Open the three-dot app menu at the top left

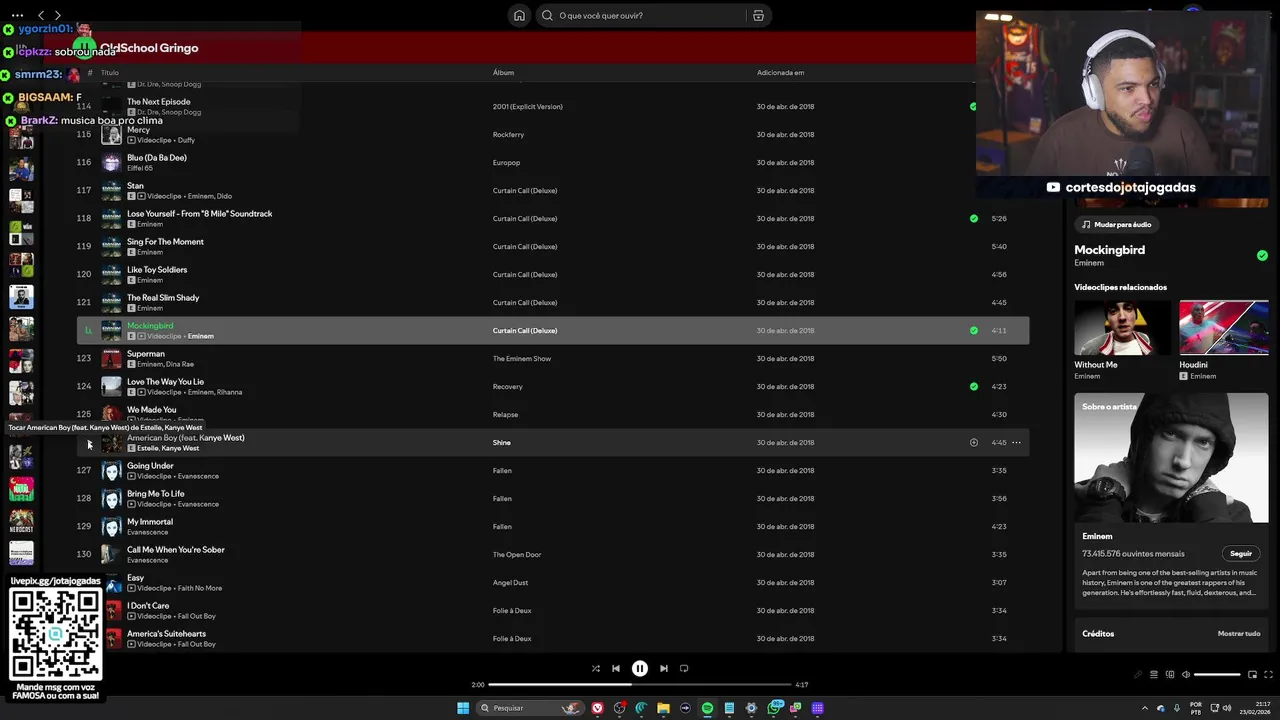pos(17,15)
